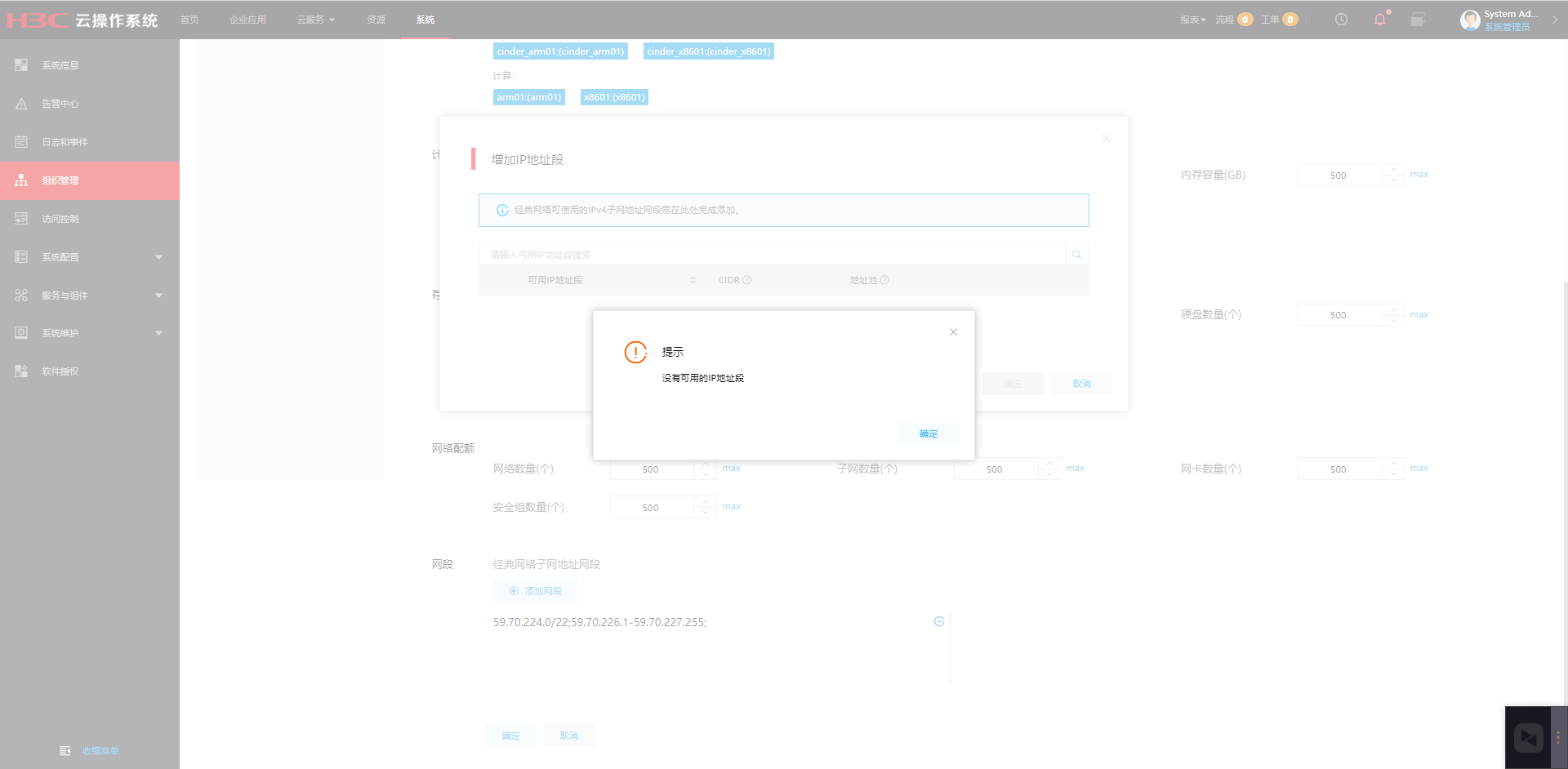Click the search magnifier in IP dialog

tap(1077, 255)
